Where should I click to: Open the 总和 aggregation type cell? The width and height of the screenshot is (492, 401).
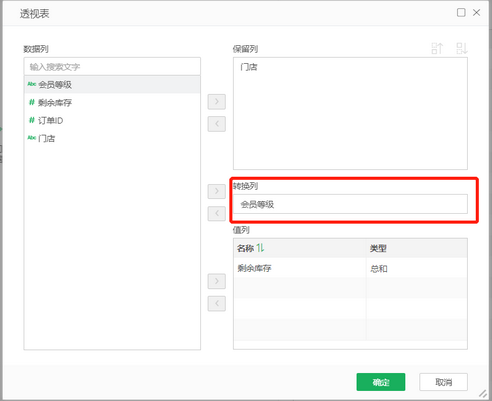[417, 268]
